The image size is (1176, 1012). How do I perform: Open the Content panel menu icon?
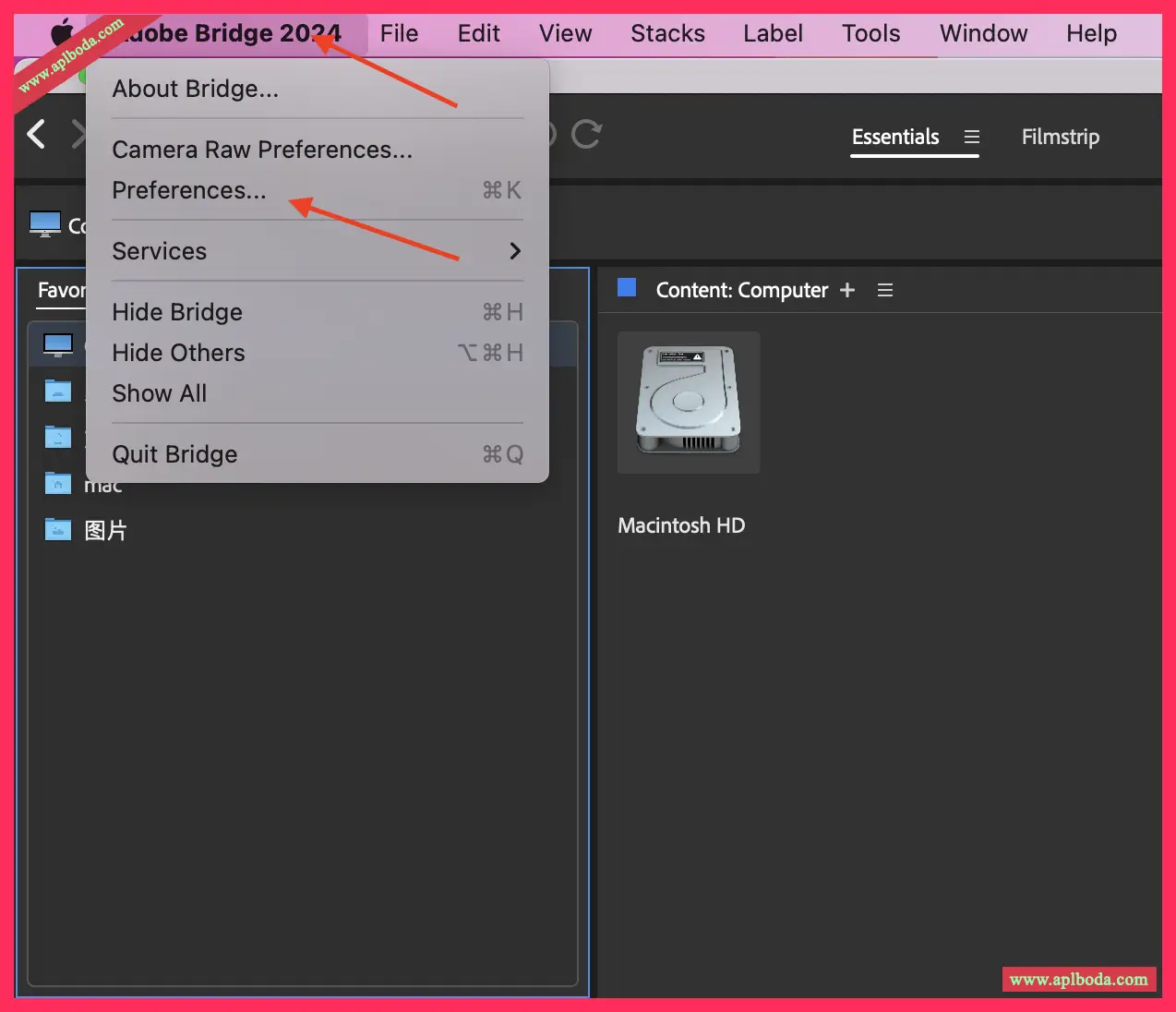884,290
